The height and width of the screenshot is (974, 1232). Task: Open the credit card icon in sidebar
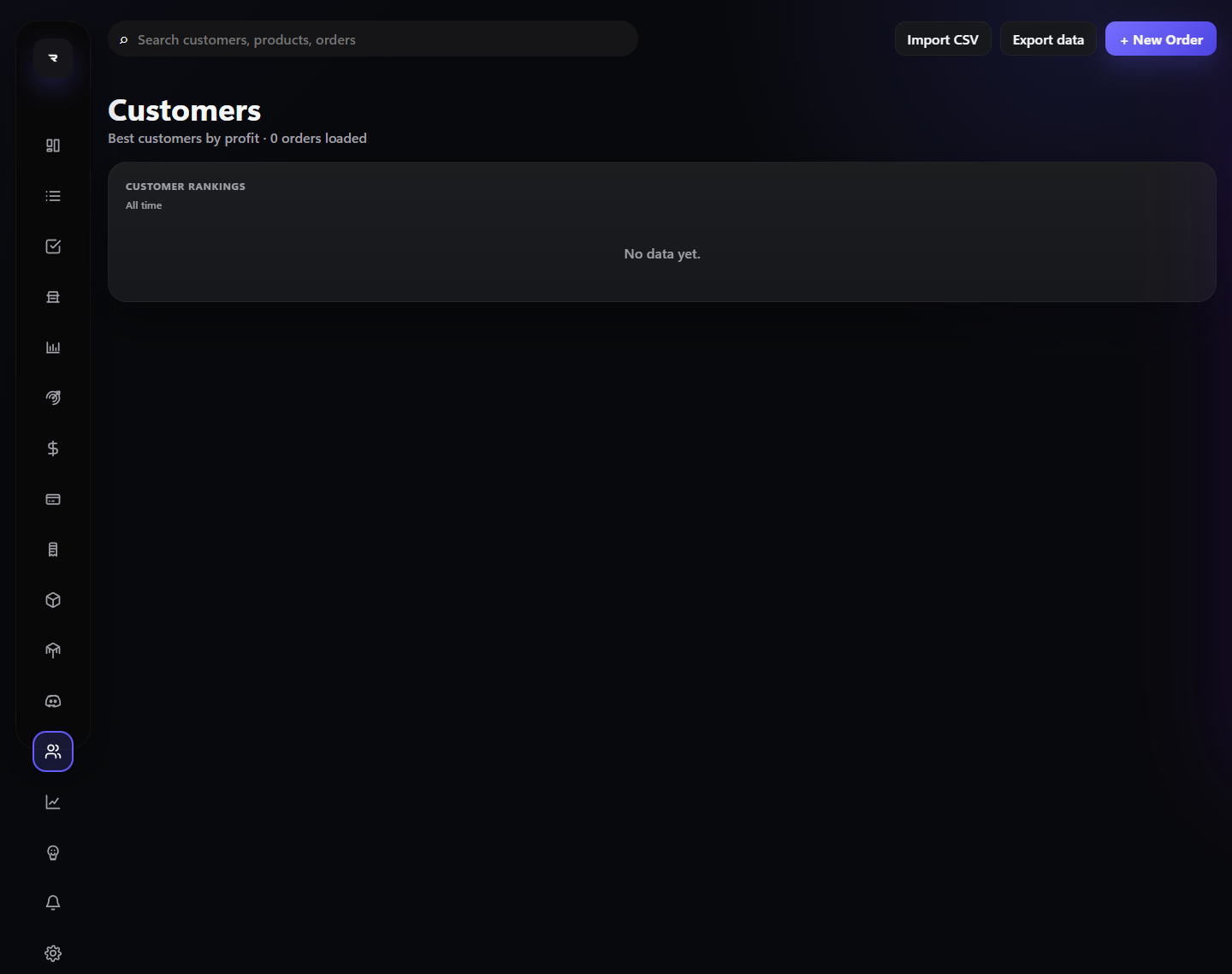[53, 499]
